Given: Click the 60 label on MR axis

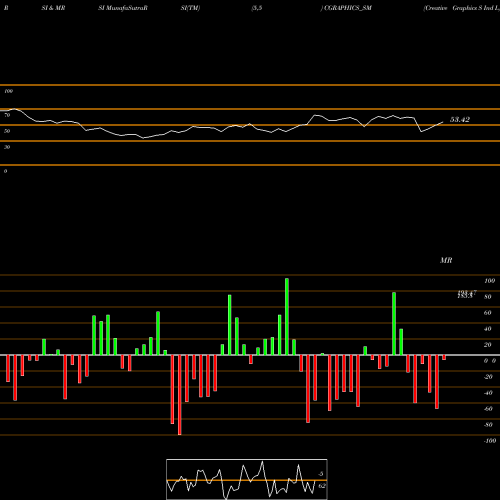Looking at the screenshot, I should (488, 313).
